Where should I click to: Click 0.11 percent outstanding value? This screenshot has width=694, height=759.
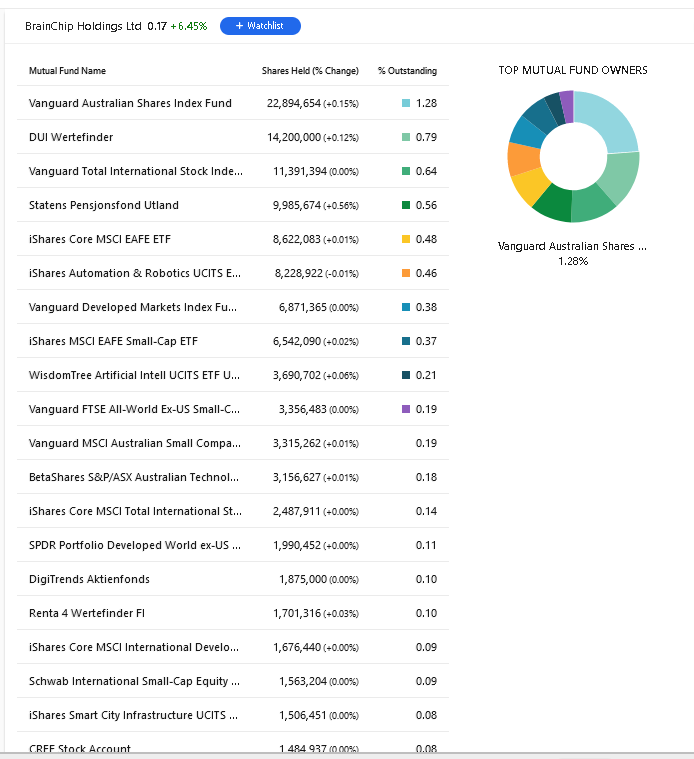[426, 545]
